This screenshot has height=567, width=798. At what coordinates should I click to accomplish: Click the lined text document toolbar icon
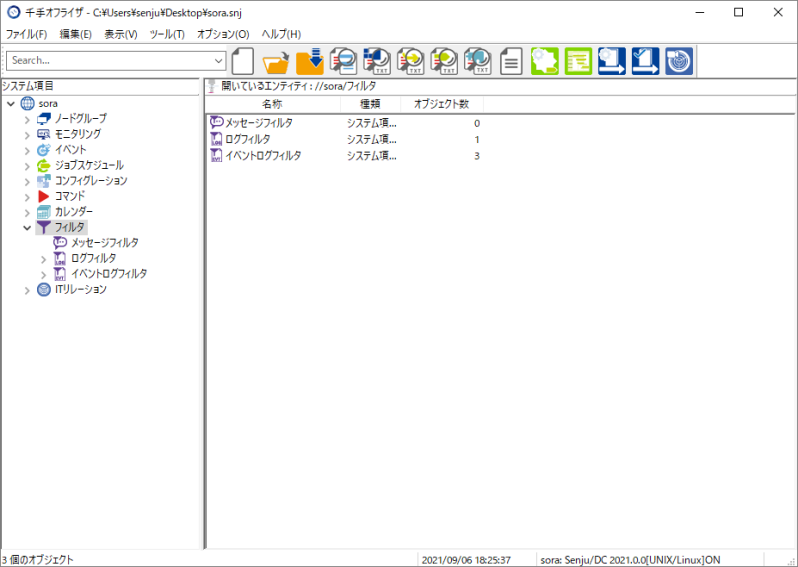click(511, 61)
